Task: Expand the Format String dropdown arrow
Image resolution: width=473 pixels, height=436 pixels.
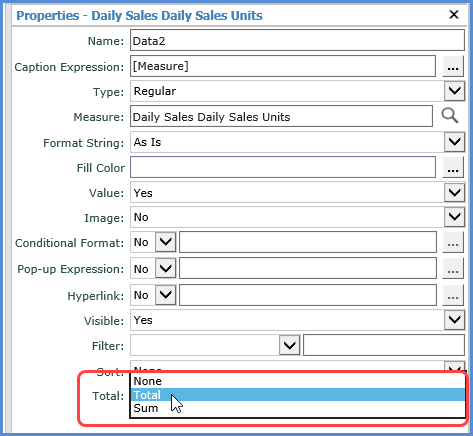Action: 455,142
